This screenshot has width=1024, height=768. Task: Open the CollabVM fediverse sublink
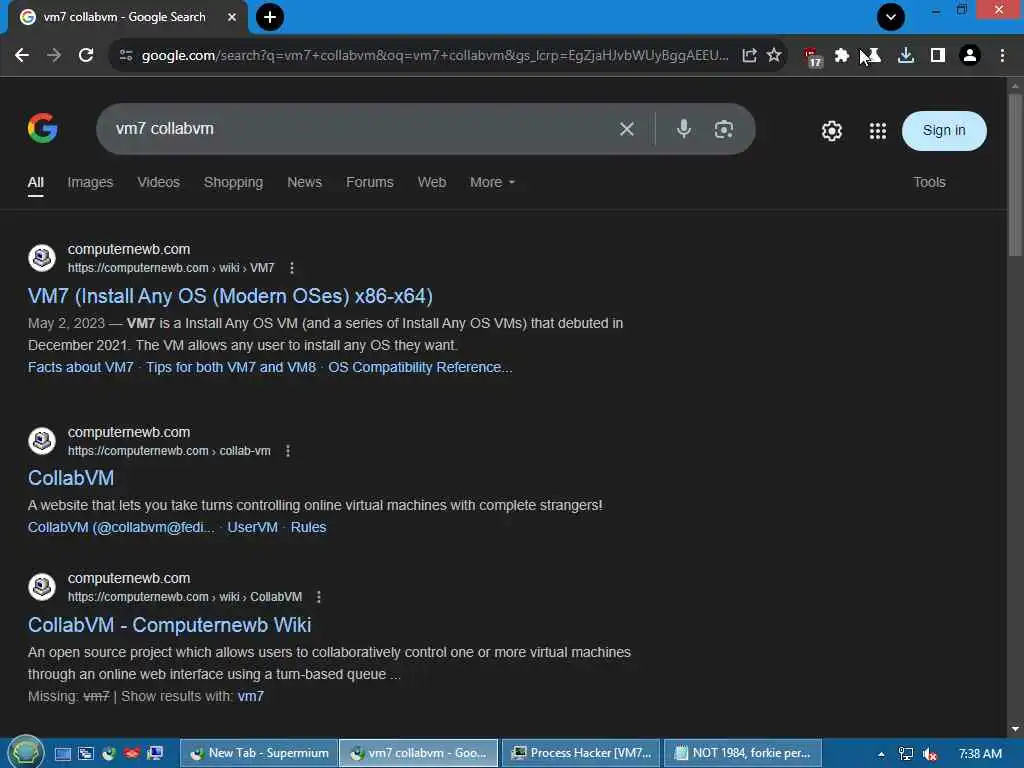[121, 527]
